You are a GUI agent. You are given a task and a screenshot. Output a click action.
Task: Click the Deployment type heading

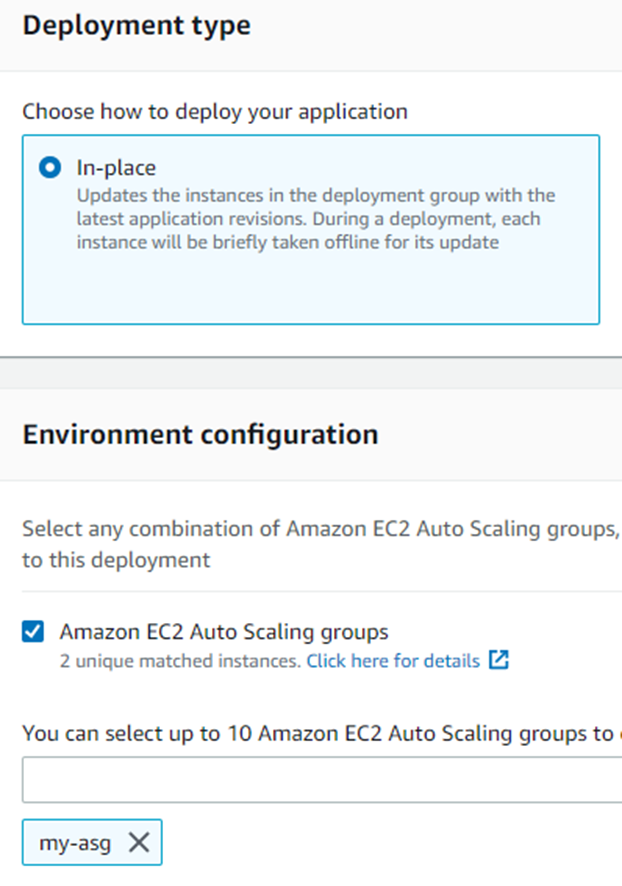pos(137,26)
